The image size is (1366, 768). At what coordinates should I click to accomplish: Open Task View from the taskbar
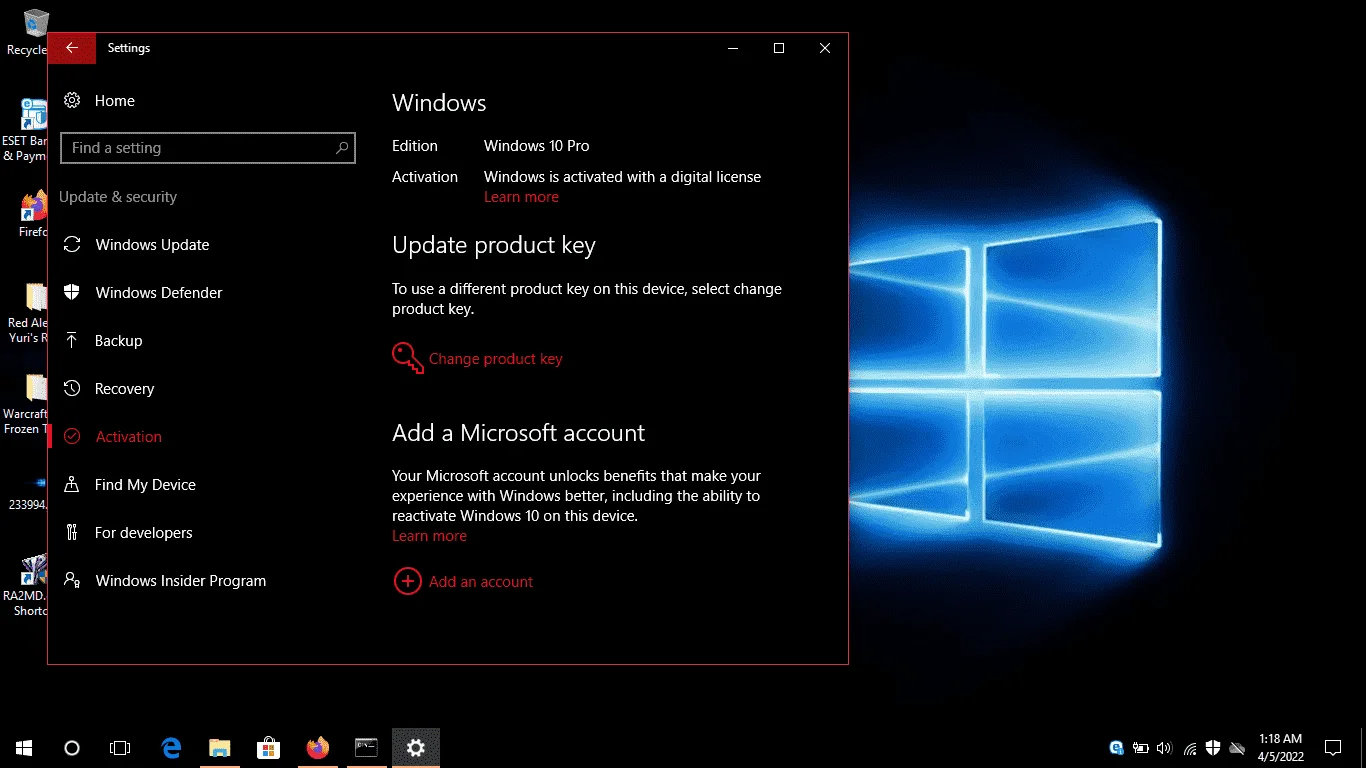point(120,748)
